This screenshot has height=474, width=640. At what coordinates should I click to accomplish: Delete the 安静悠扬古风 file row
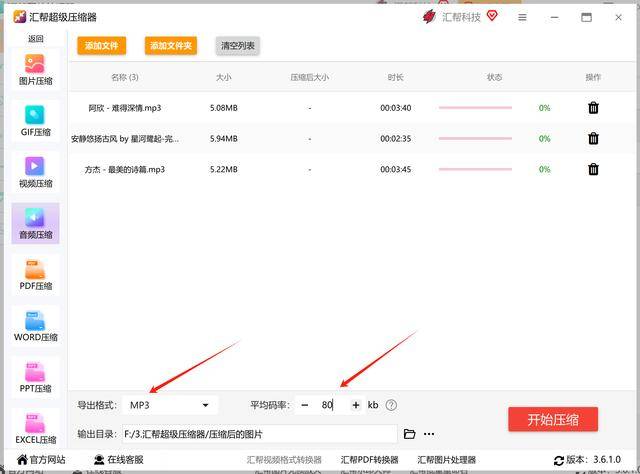[x=593, y=138]
